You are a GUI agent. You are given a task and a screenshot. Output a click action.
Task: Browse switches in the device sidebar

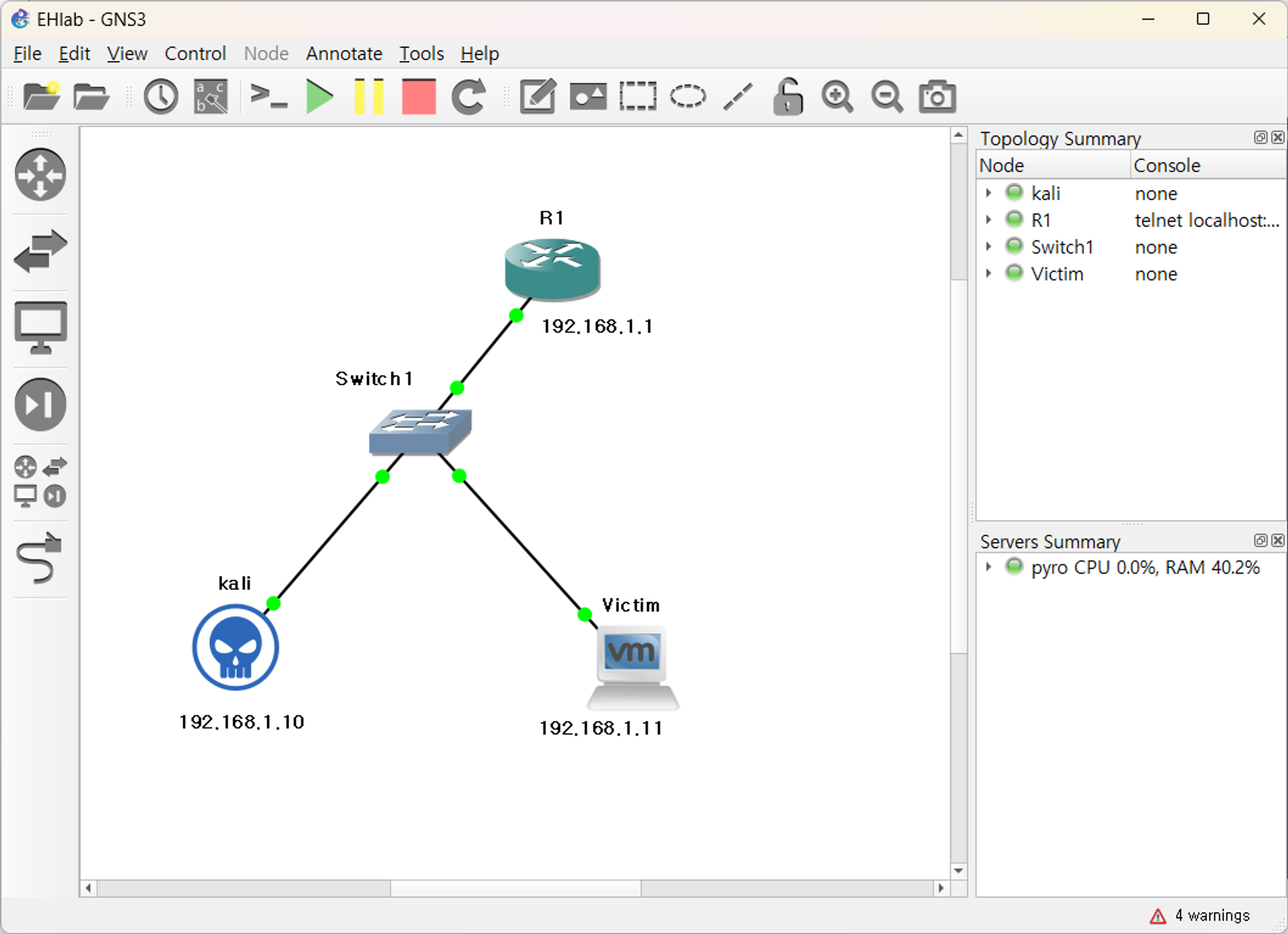41,251
